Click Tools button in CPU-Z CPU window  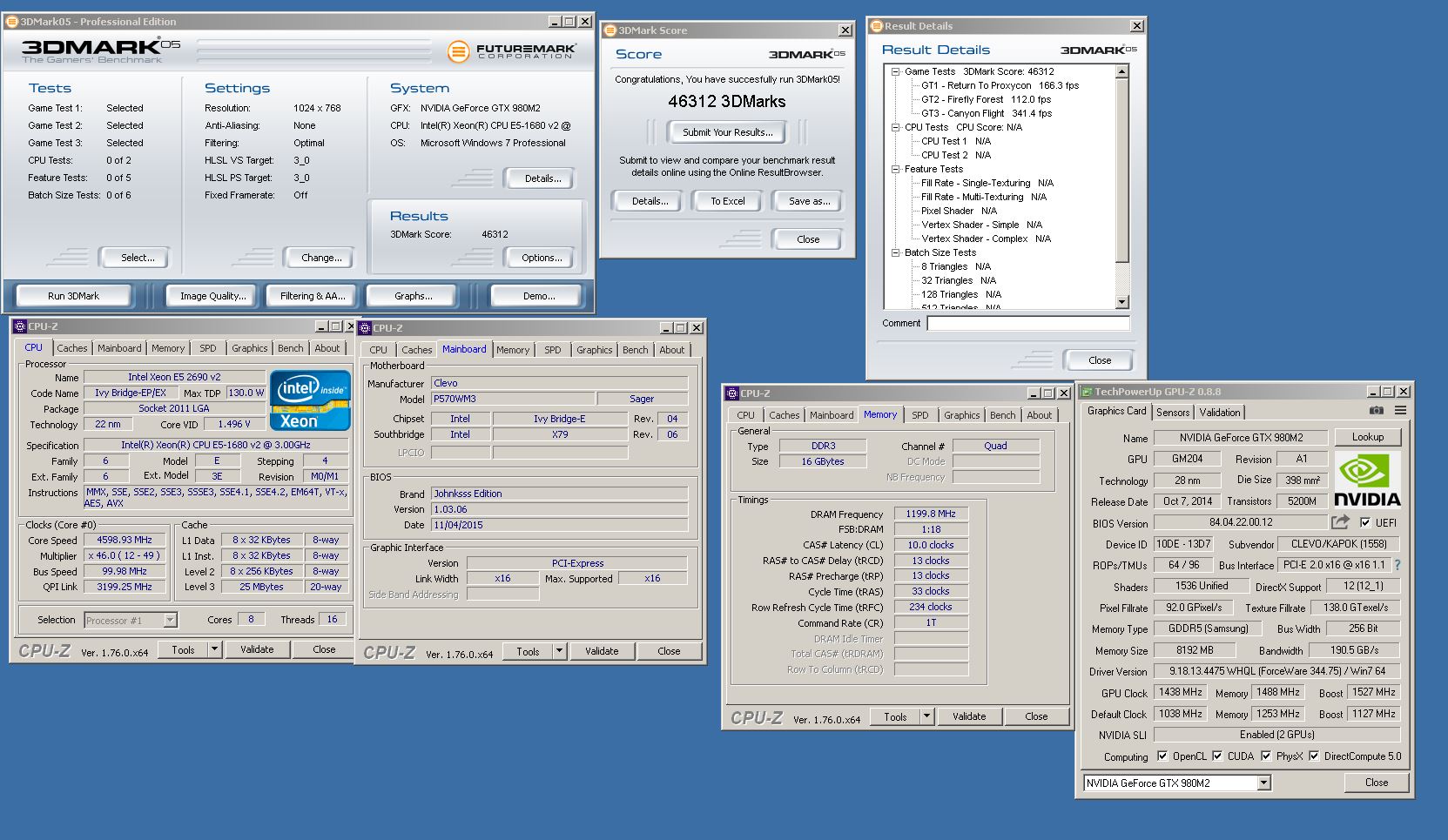[x=183, y=649]
